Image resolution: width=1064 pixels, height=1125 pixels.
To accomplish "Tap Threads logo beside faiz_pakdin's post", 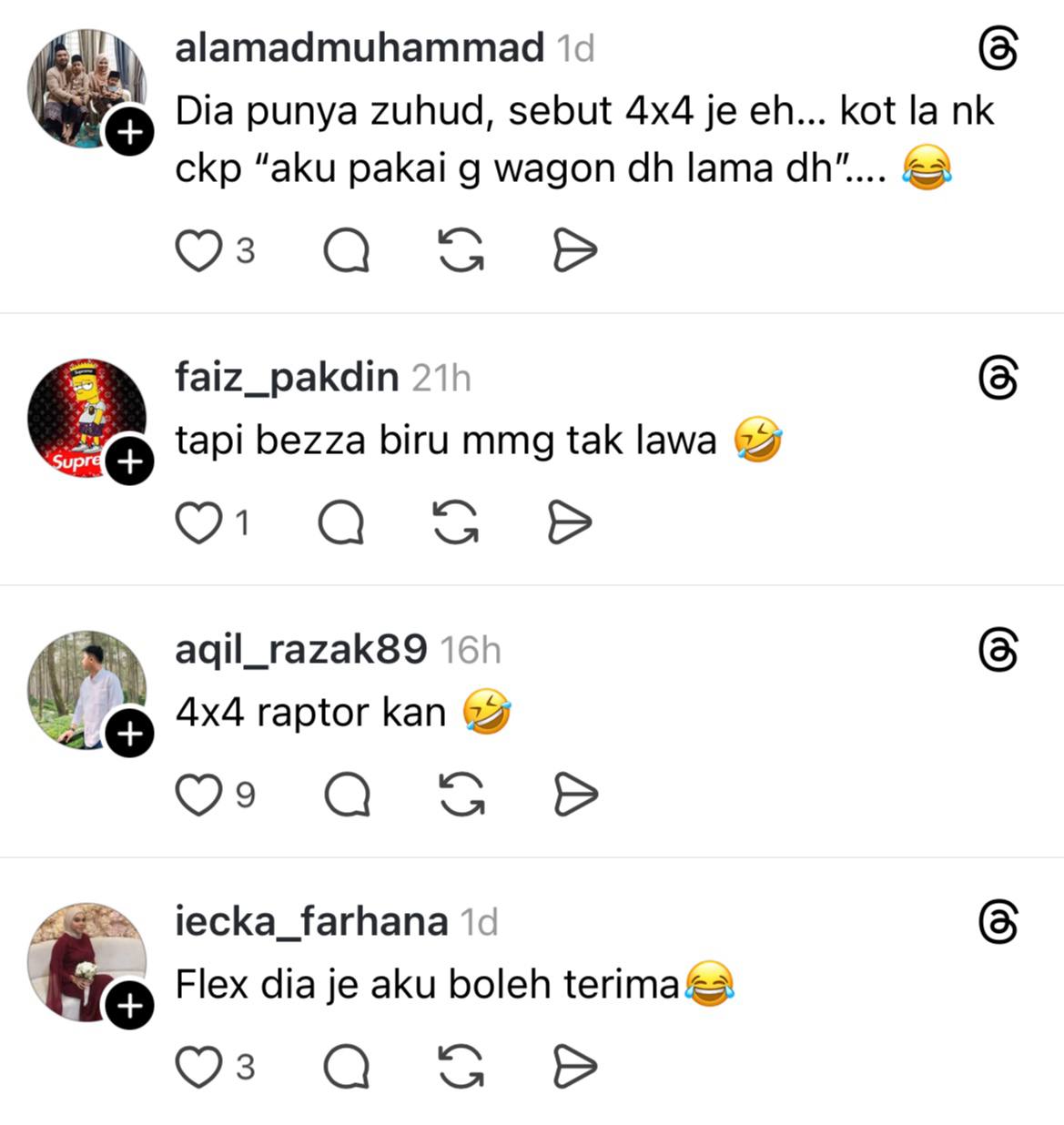I will tap(998, 378).
